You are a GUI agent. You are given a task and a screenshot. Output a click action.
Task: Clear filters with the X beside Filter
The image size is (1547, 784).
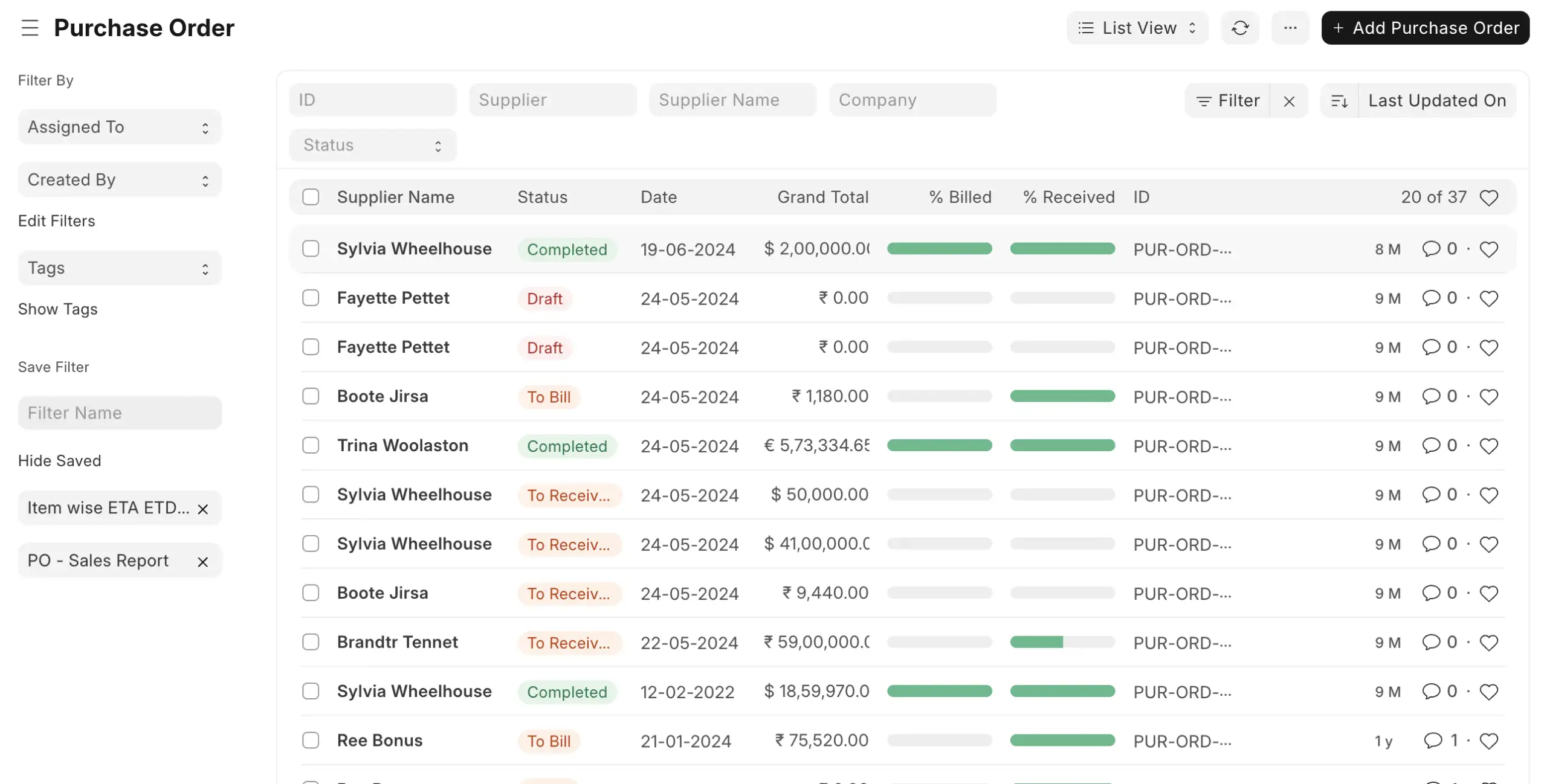pyautogui.click(x=1288, y=101)
